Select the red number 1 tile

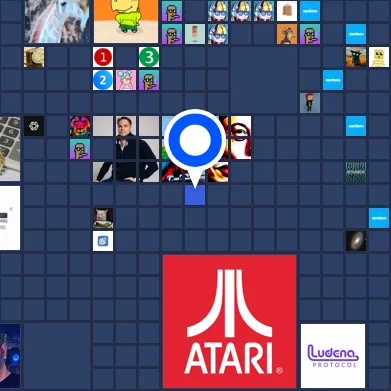click(103, 57)
